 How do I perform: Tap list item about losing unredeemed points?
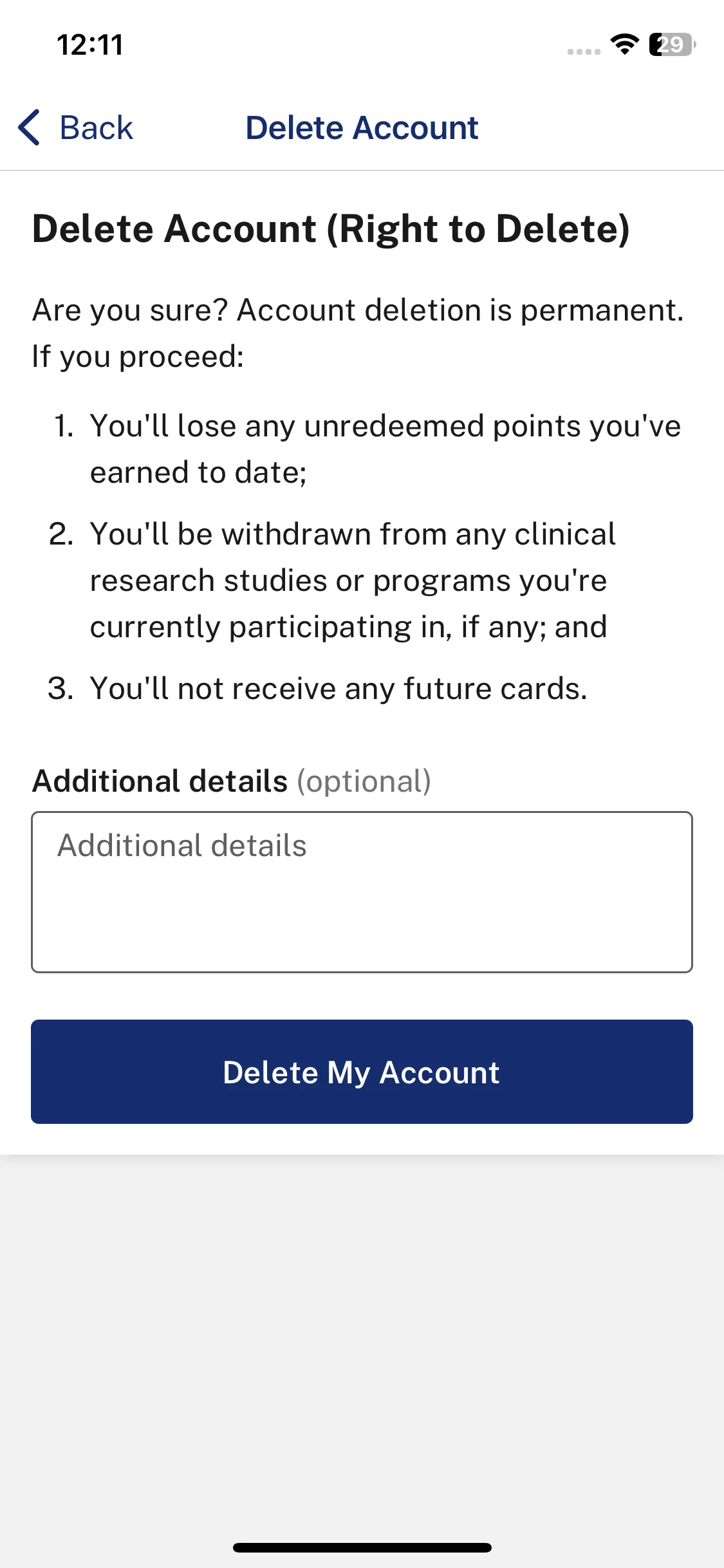coord(385,449)
